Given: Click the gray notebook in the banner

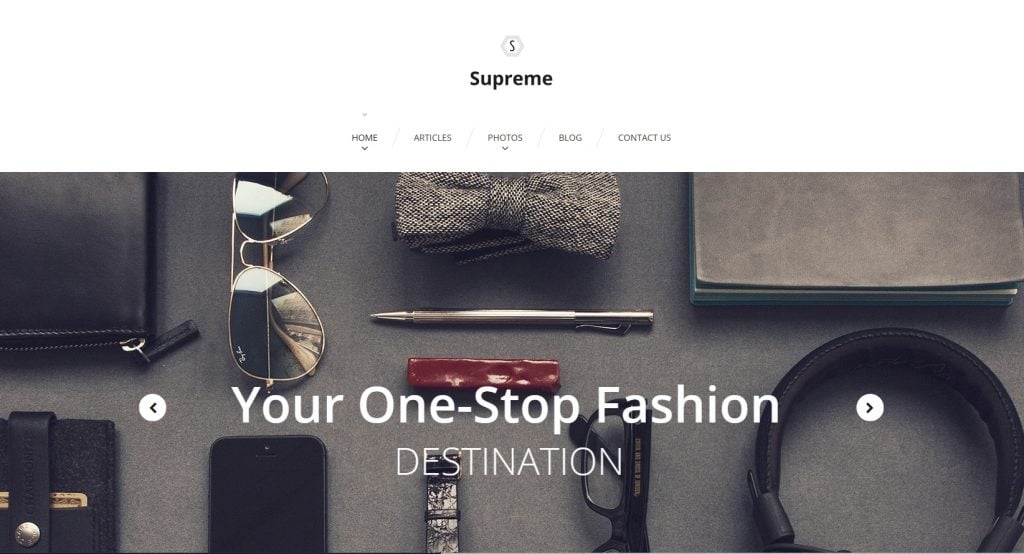Looking at the screenshot, I should tap(856, 239).
